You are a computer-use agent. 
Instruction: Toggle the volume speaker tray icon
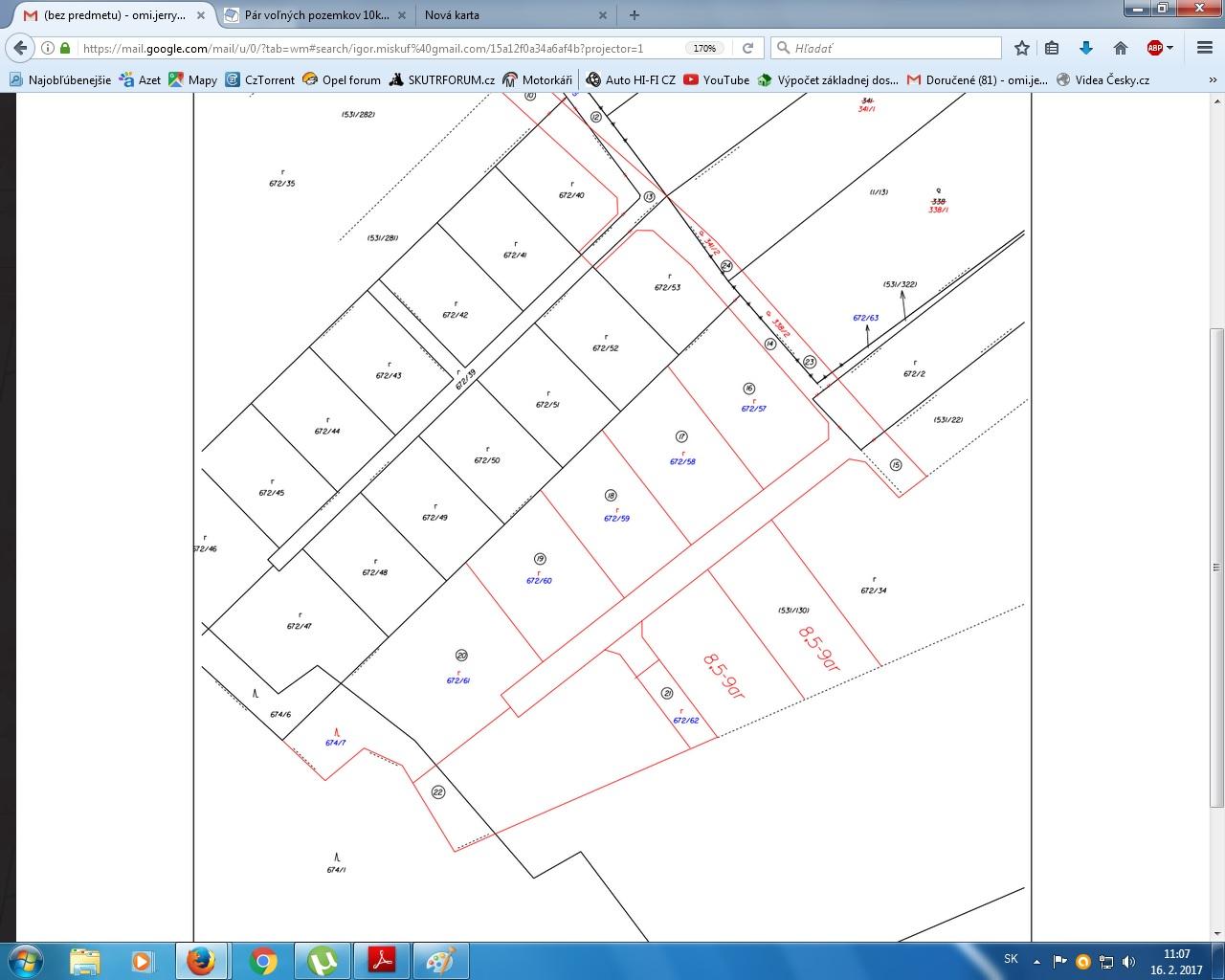click(x=1128, y=961)
